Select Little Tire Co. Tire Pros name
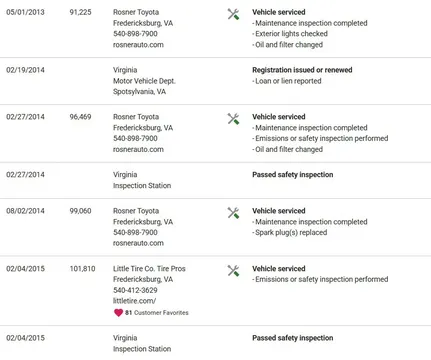 [149, 269]
